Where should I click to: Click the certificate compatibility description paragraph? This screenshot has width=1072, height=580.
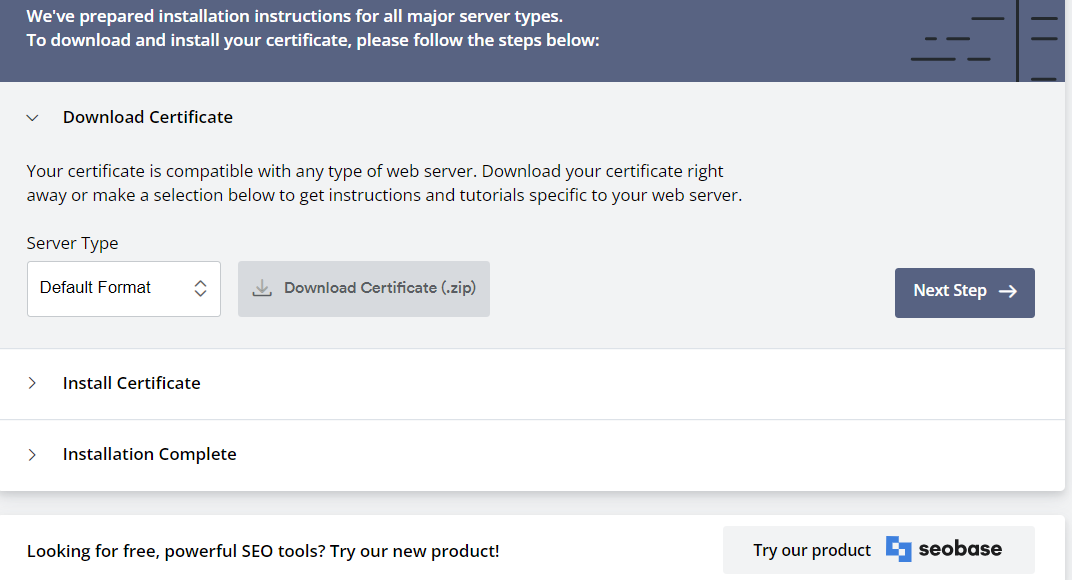tap(384, 183)
